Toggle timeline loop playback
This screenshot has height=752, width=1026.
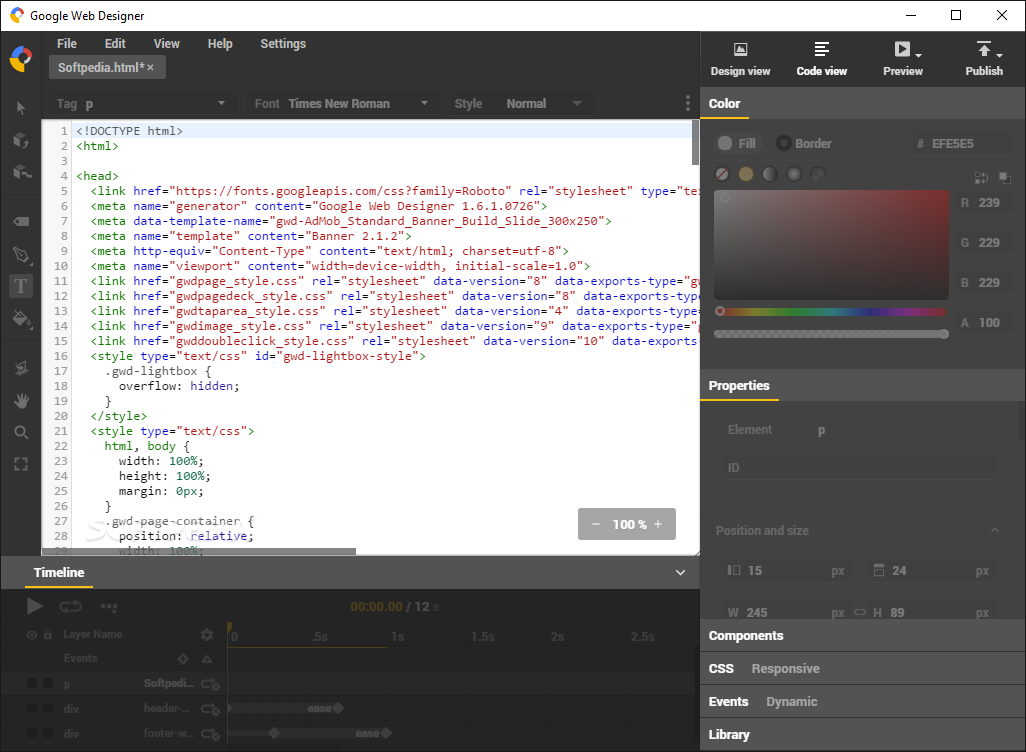point(71,607)
